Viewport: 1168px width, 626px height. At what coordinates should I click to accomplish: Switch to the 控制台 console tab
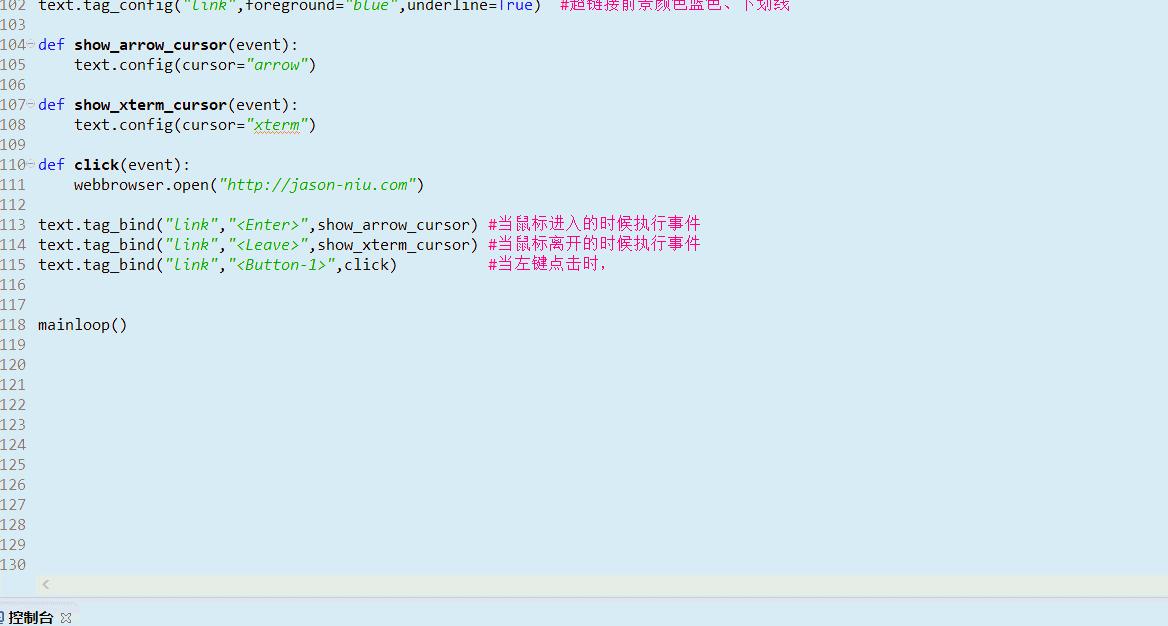(x=30, y=617)
